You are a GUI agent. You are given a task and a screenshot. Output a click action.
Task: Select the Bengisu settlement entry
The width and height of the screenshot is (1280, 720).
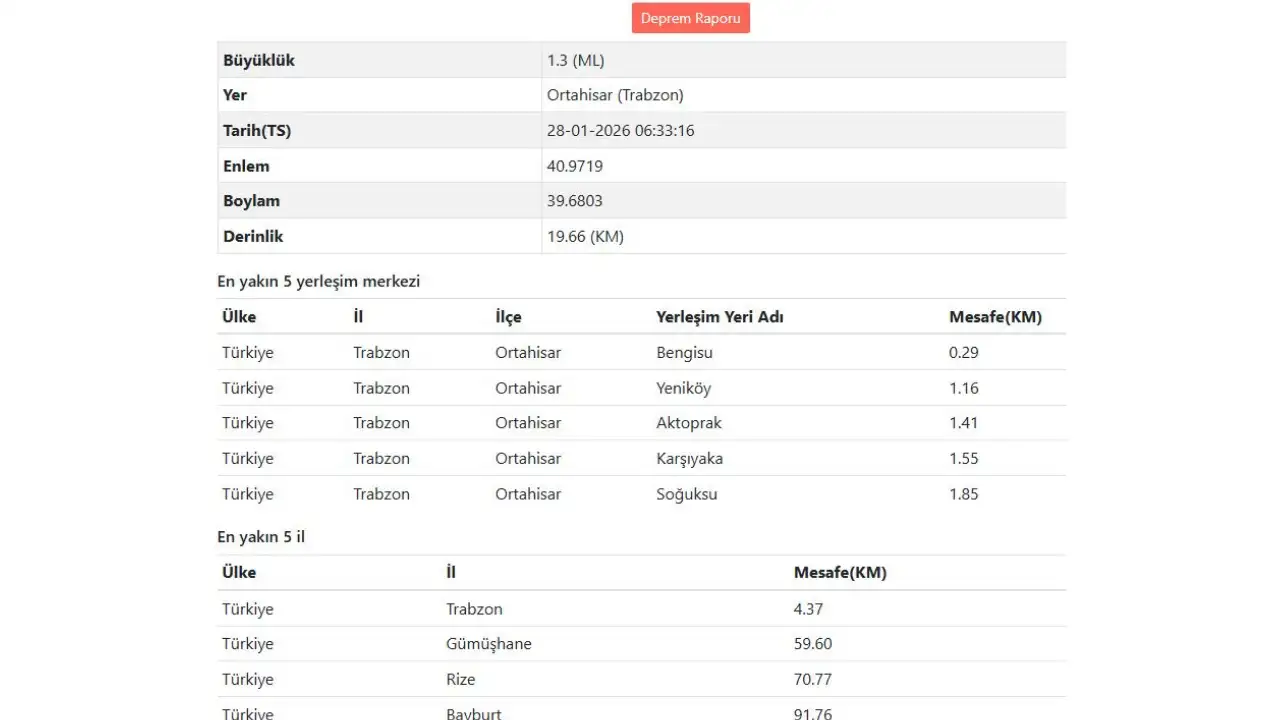[x=684, y=353]
